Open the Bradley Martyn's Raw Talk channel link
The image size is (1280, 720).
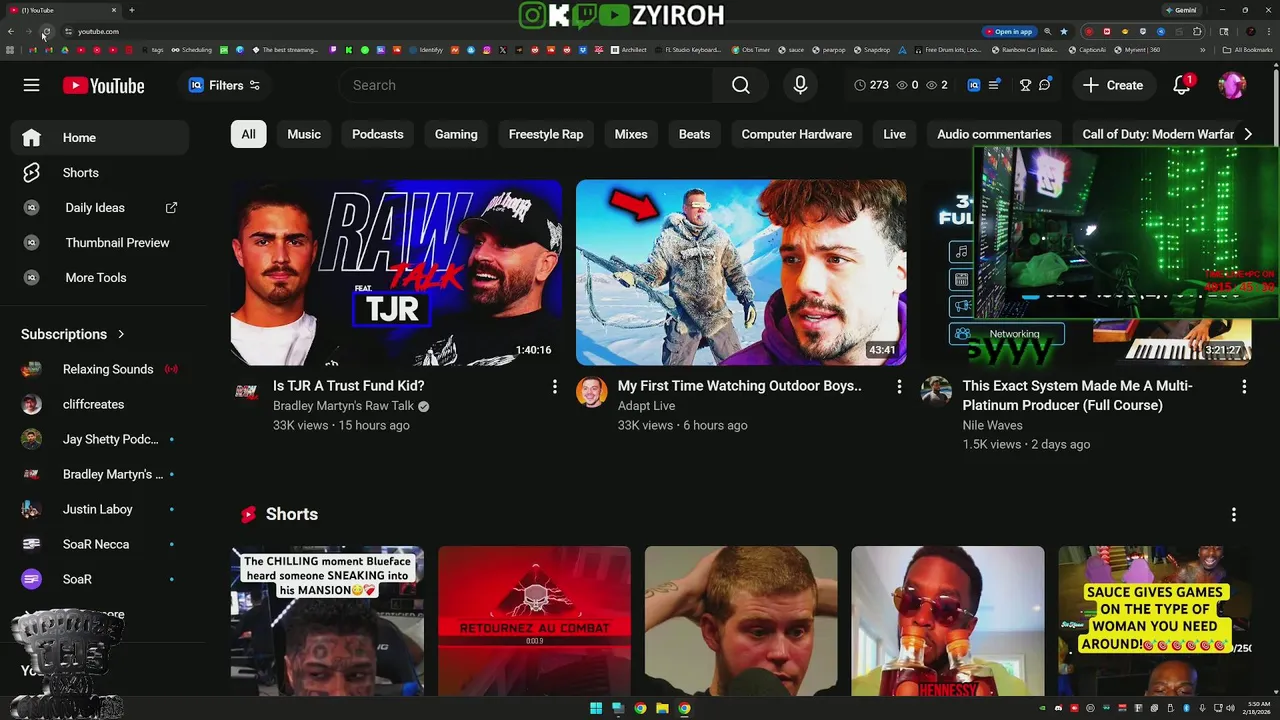click(343, 406)
